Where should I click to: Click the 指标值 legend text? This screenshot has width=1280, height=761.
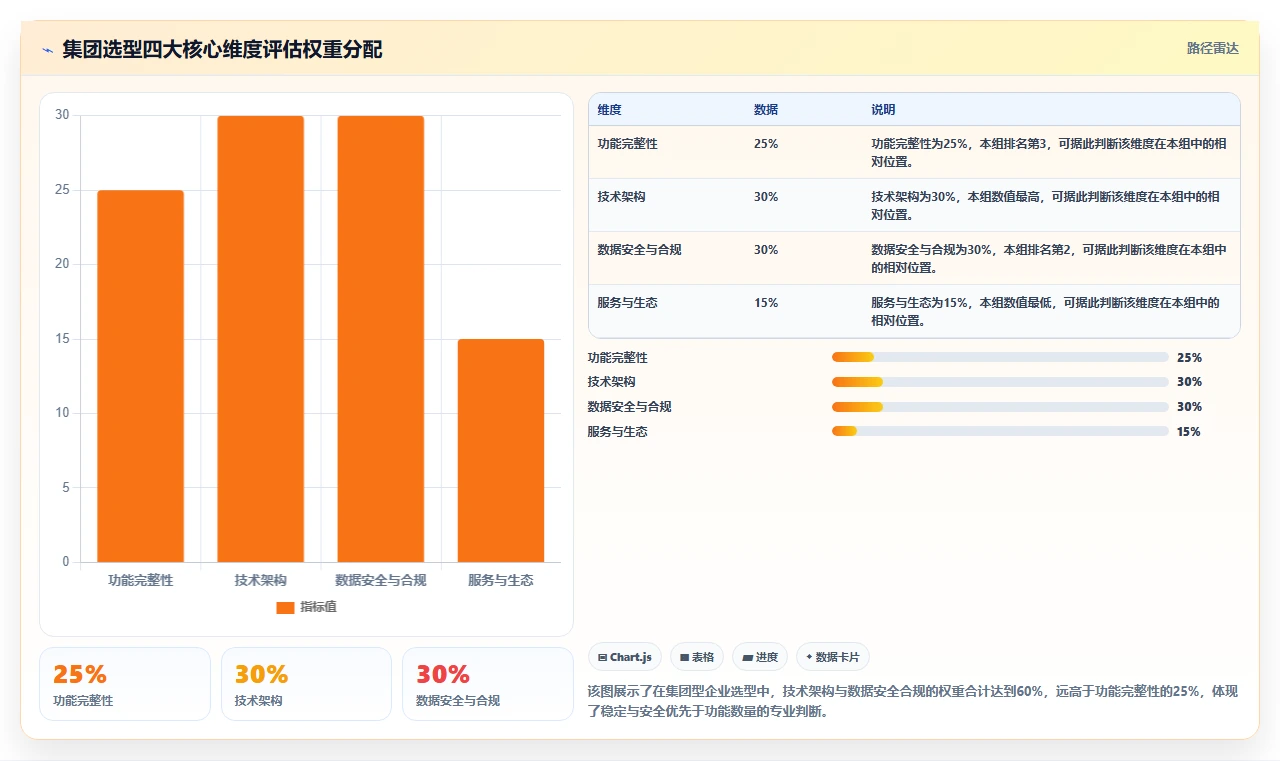point(318,607)
